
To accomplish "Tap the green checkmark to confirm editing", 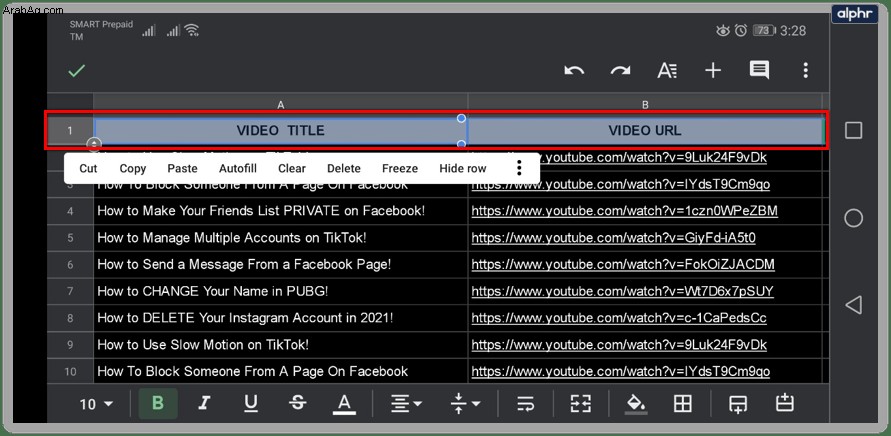I will click(x=77, y=71).
